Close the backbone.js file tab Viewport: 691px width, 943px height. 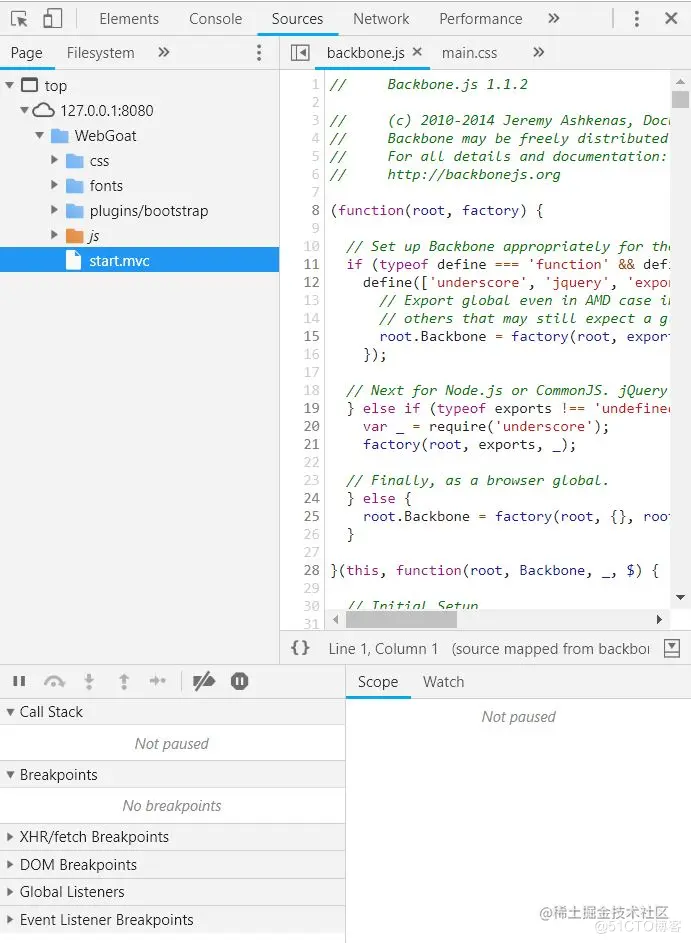point(417,52)
